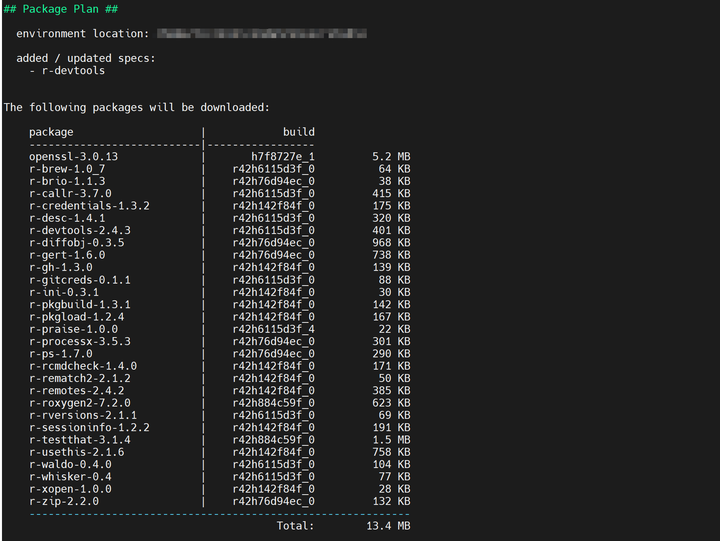
Task: Click r-zip-2.2.0 package row
Action: tap(219, 502)
